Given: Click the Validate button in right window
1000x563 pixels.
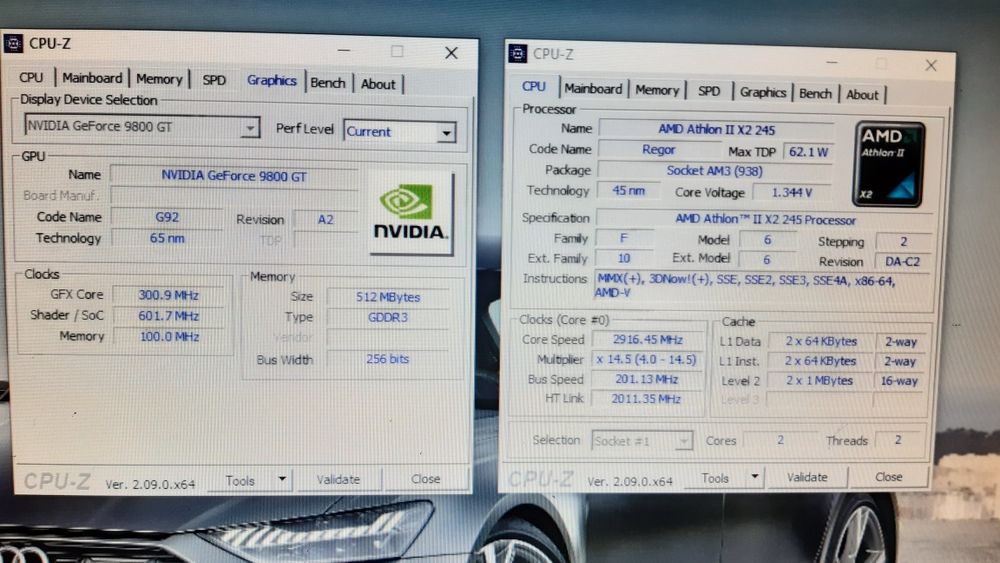Looking at the screenshot, I should (807, 477).
